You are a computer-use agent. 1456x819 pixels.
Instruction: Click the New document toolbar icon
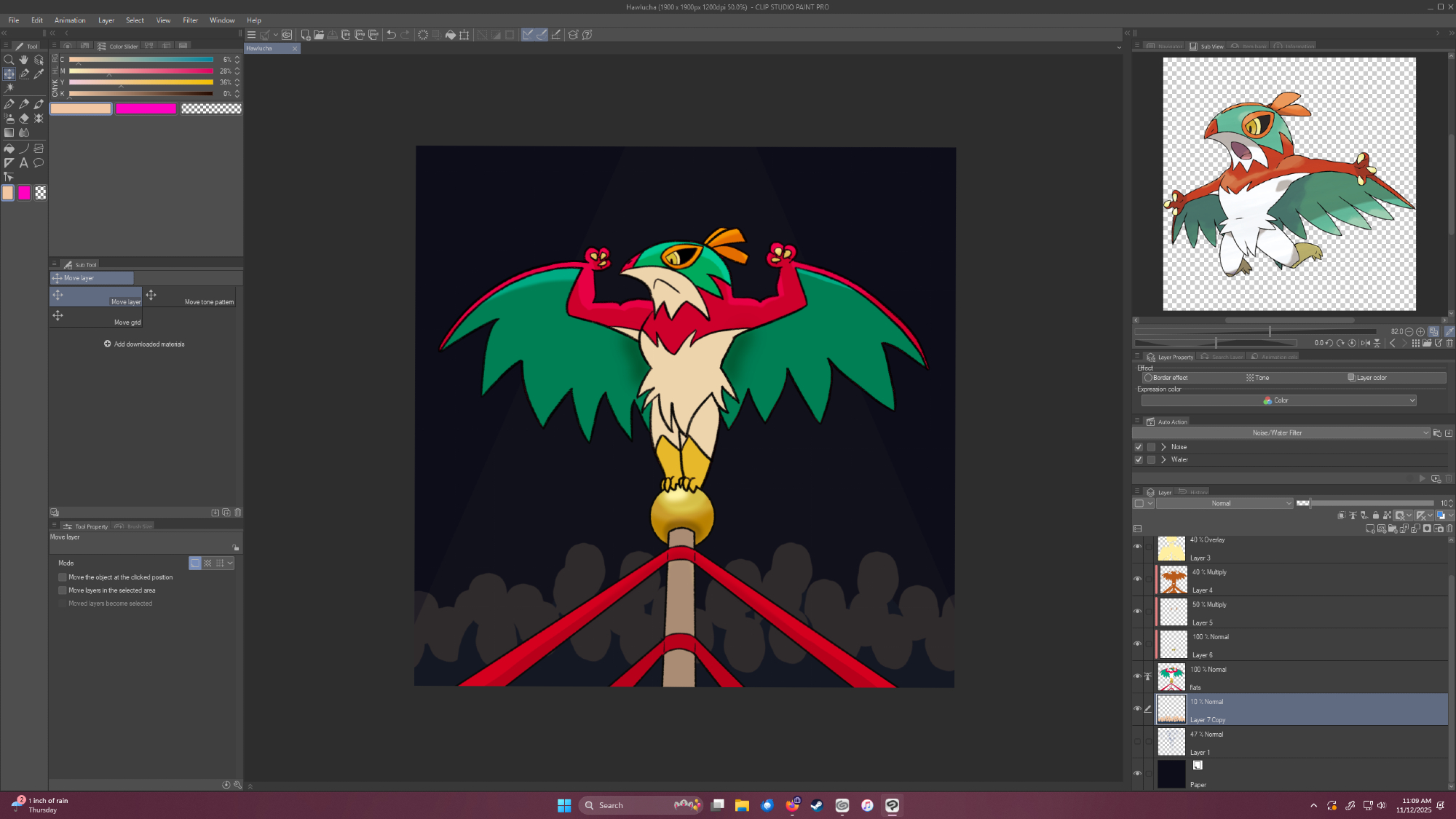305,34
